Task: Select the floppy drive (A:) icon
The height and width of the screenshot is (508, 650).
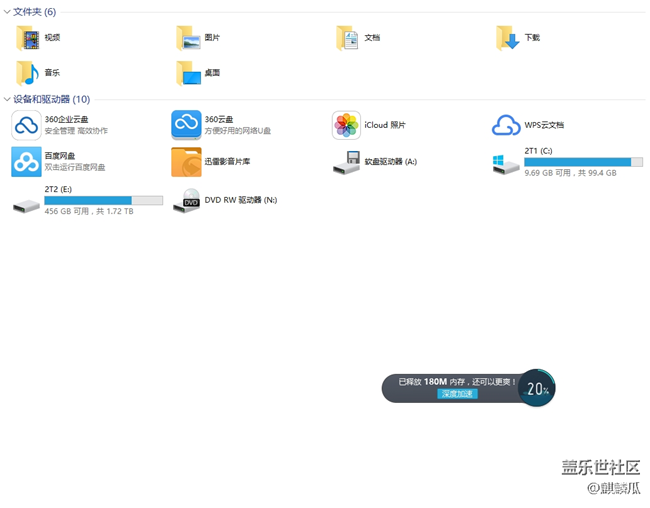Action: (347, 162)
